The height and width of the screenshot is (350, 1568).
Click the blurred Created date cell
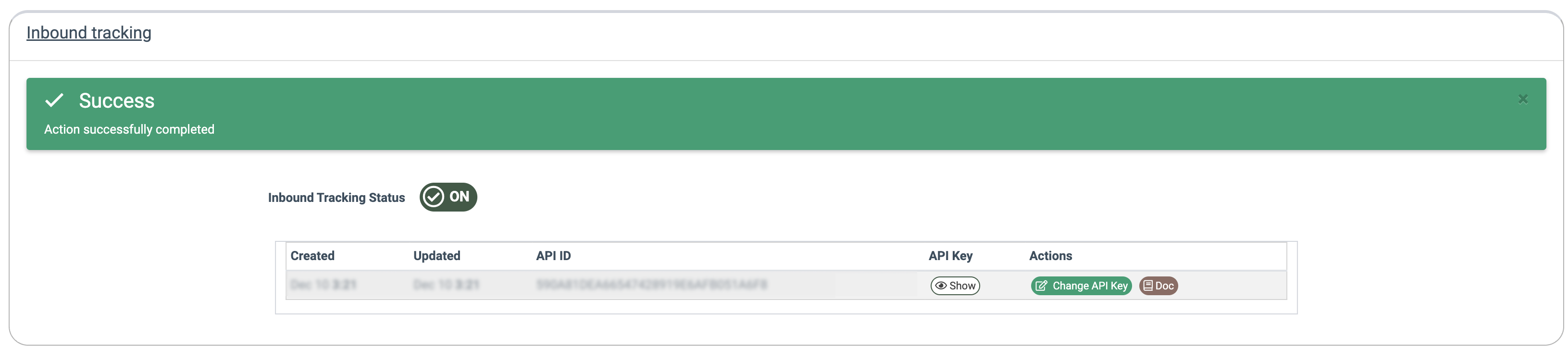point(323,284)
